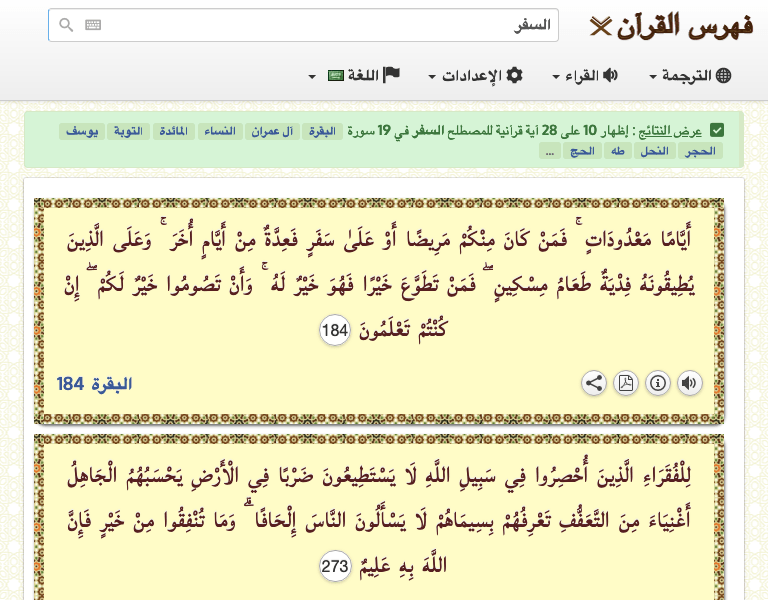The width and height of the screenshot is (768, 600).
Task: Click the ellipsis tag to show more surahs
Action: click(x=549, y=152)
